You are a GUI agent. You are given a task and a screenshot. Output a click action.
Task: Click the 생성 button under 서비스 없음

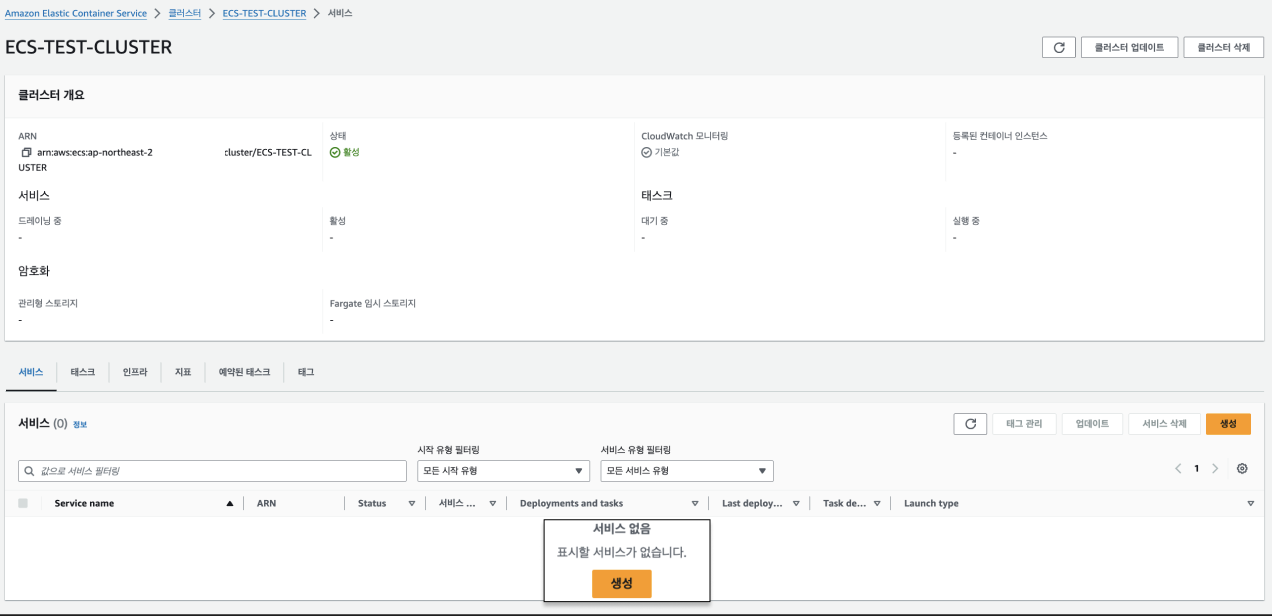pos(622,584)
